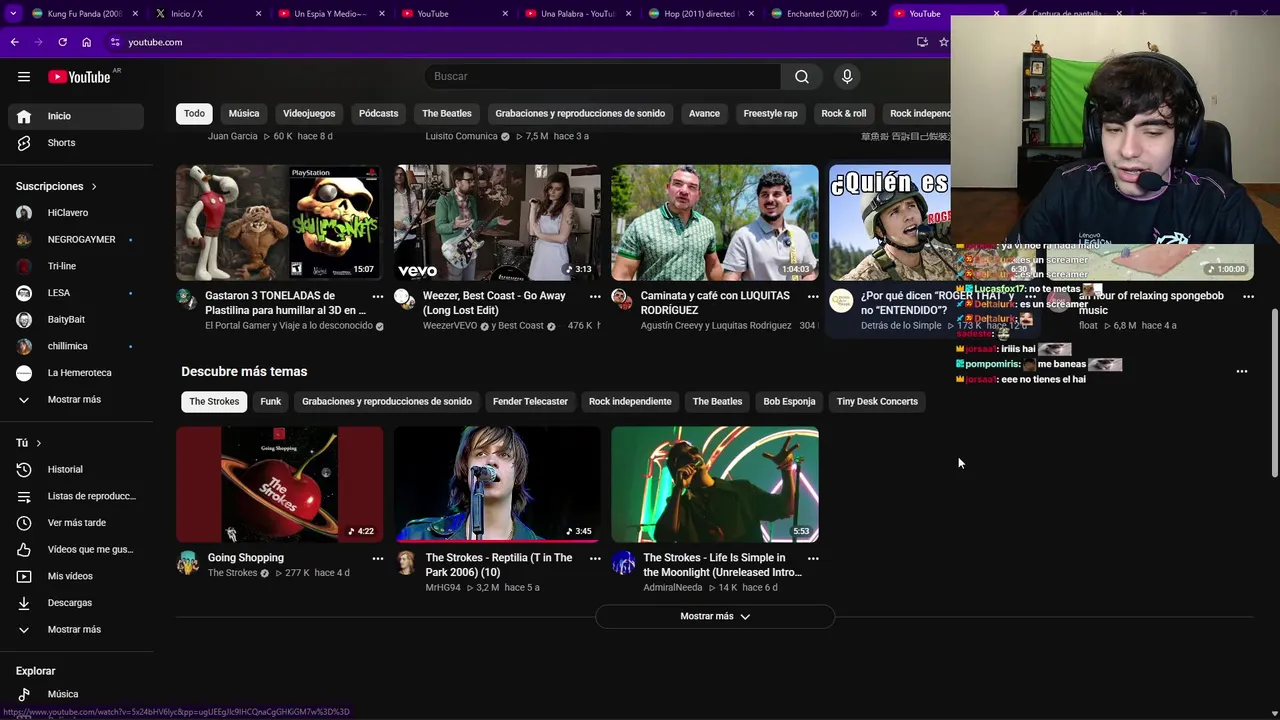
Task: Switch to Una Palabra YouTube tab
Action: [x=577, y=14]
